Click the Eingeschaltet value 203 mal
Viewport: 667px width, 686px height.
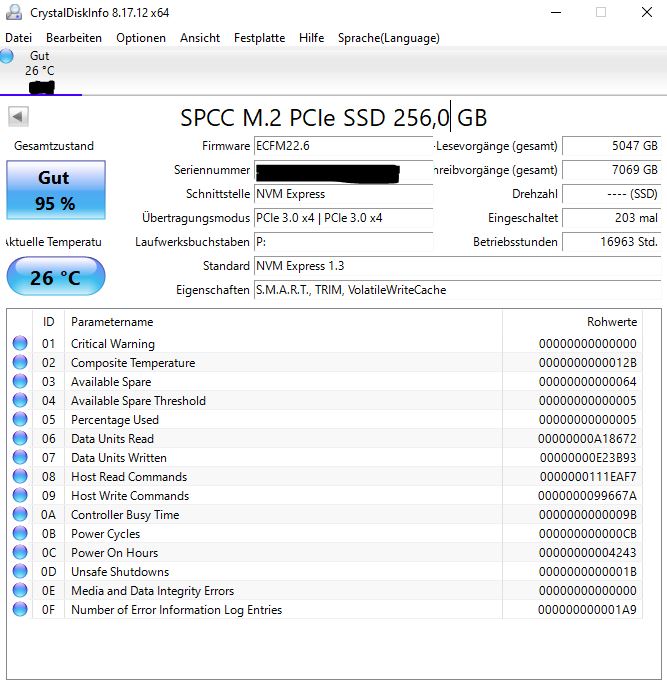(611, 218)
